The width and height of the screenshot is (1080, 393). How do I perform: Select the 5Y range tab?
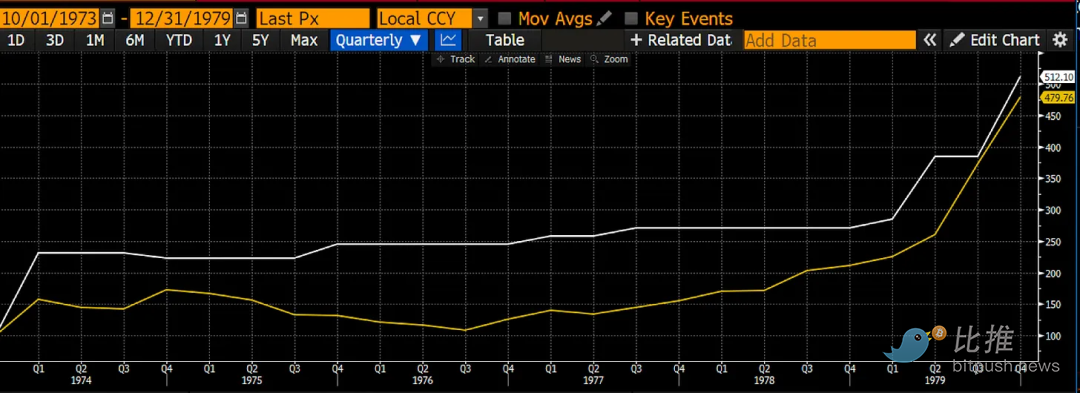(260, 40)
